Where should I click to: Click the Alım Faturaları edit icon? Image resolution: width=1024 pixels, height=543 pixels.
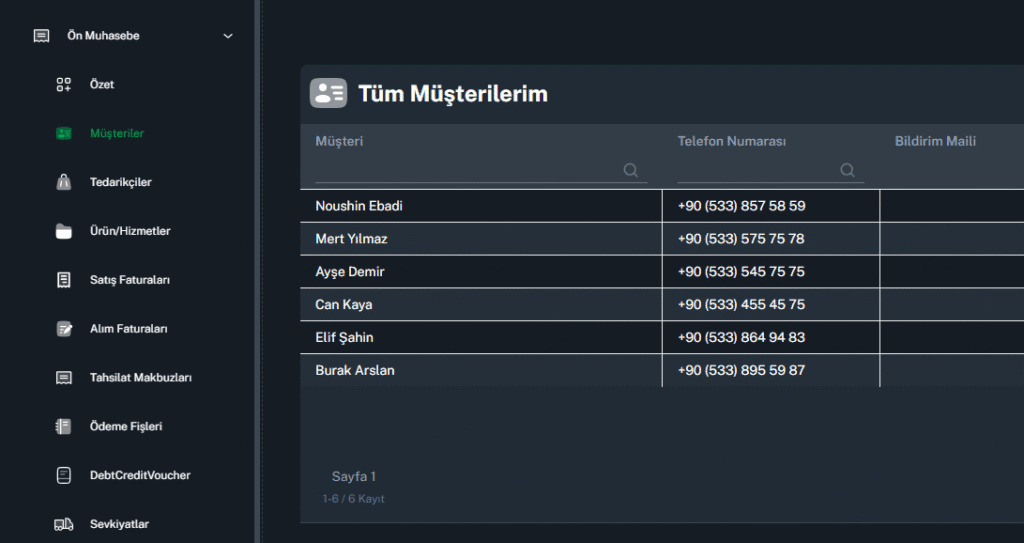click(x=64, y=329)
